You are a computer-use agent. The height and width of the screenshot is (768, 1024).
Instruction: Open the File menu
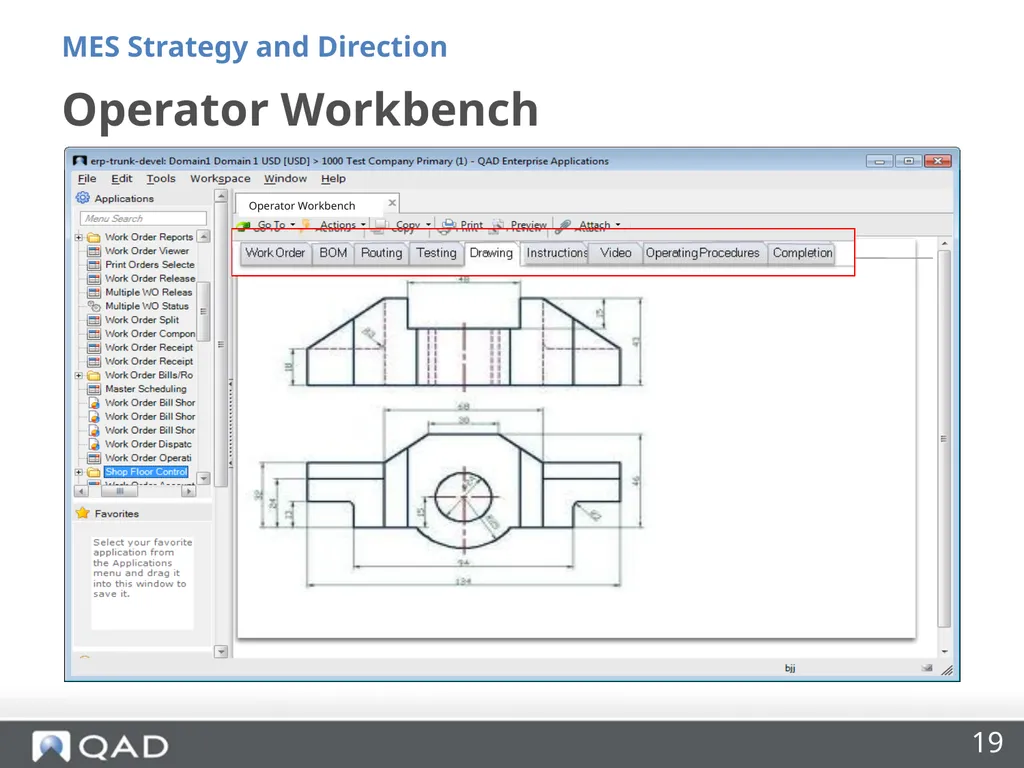[x=87, y=178]
